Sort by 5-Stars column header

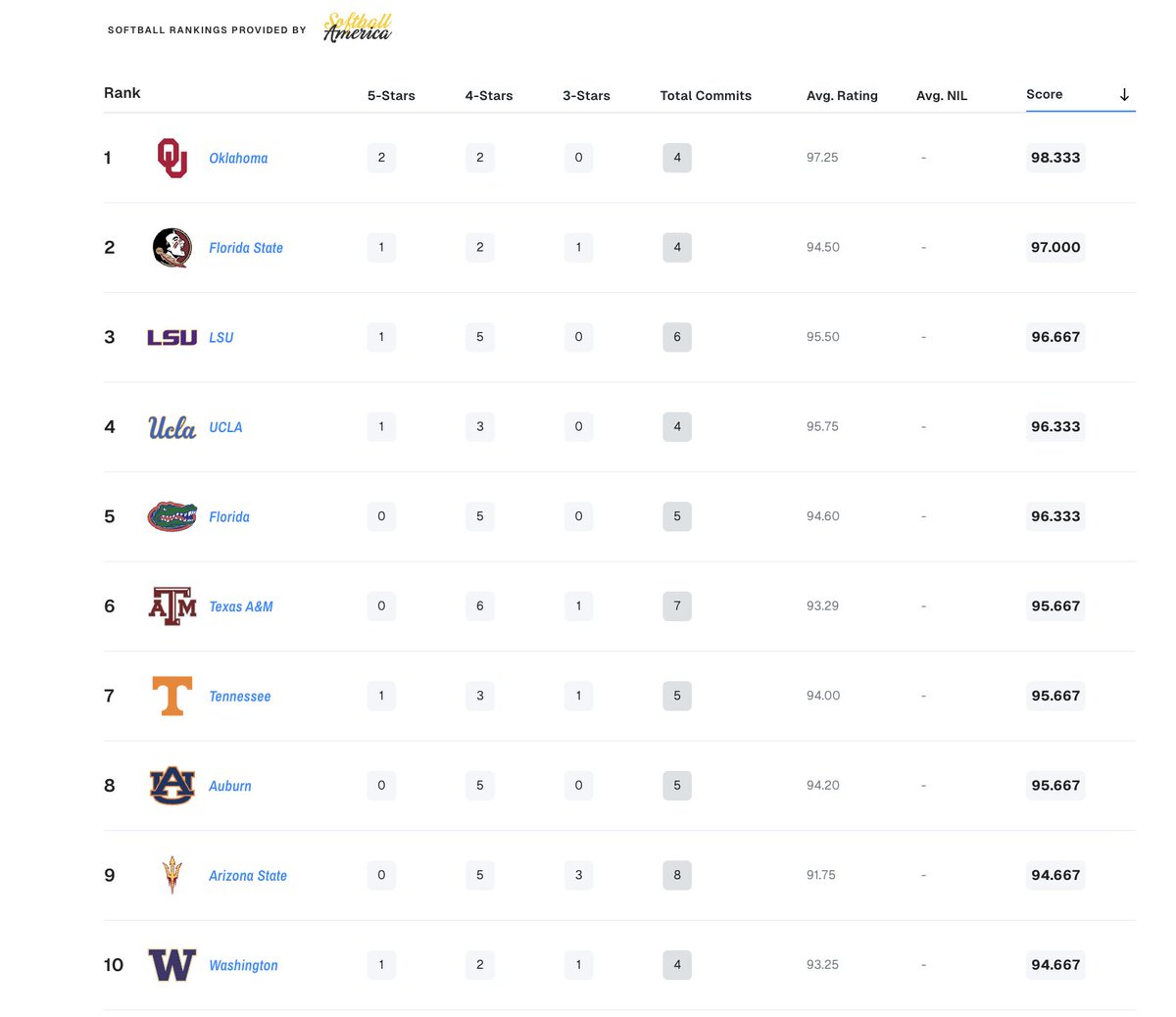click(x=391, y=96)
